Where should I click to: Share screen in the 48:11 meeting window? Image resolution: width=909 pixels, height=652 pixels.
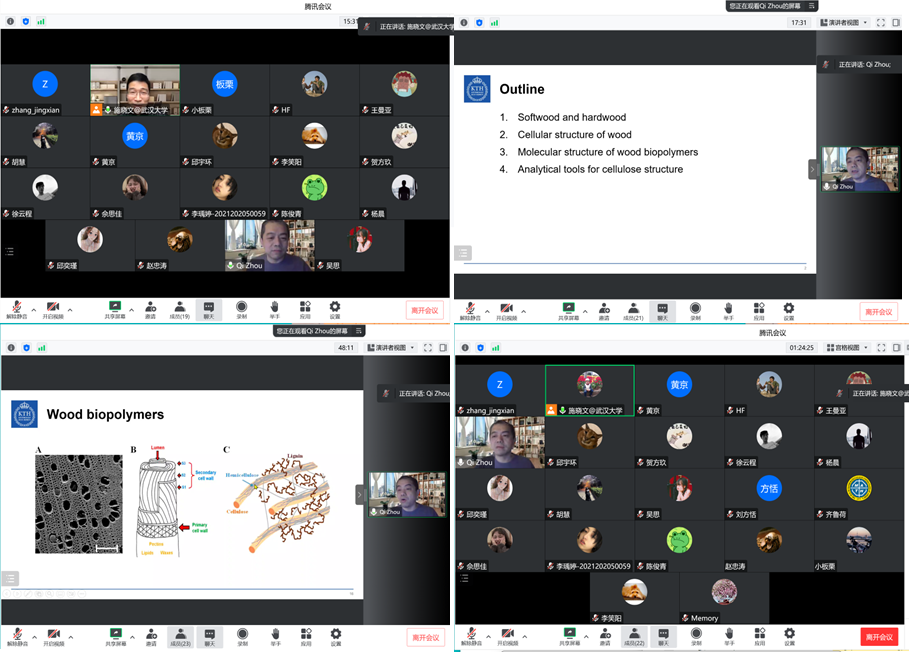[x=116, y=636]
